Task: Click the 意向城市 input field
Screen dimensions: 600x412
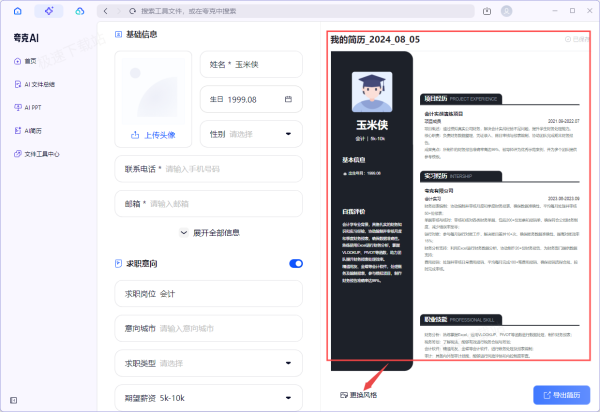Action: coord(209,328)
